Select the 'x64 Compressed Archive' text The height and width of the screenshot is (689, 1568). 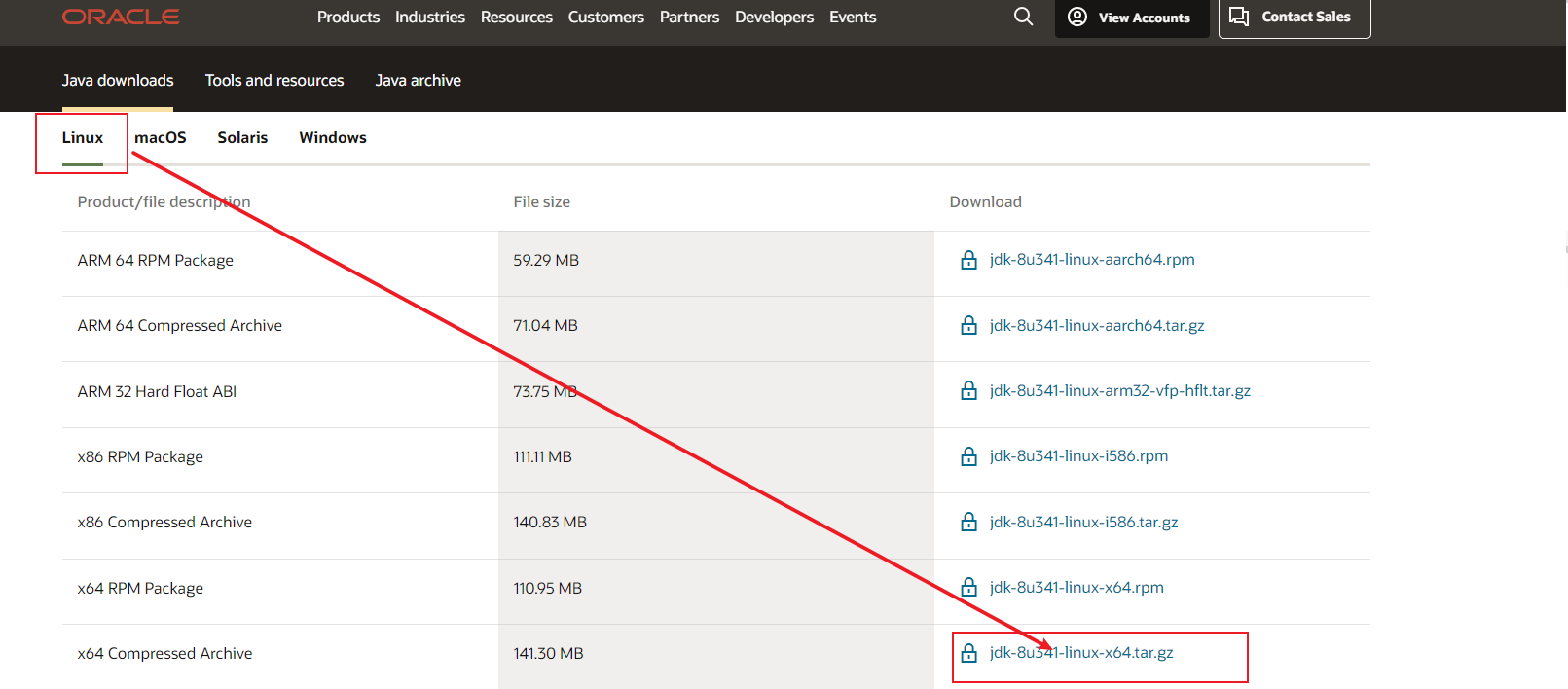point(164,653)
